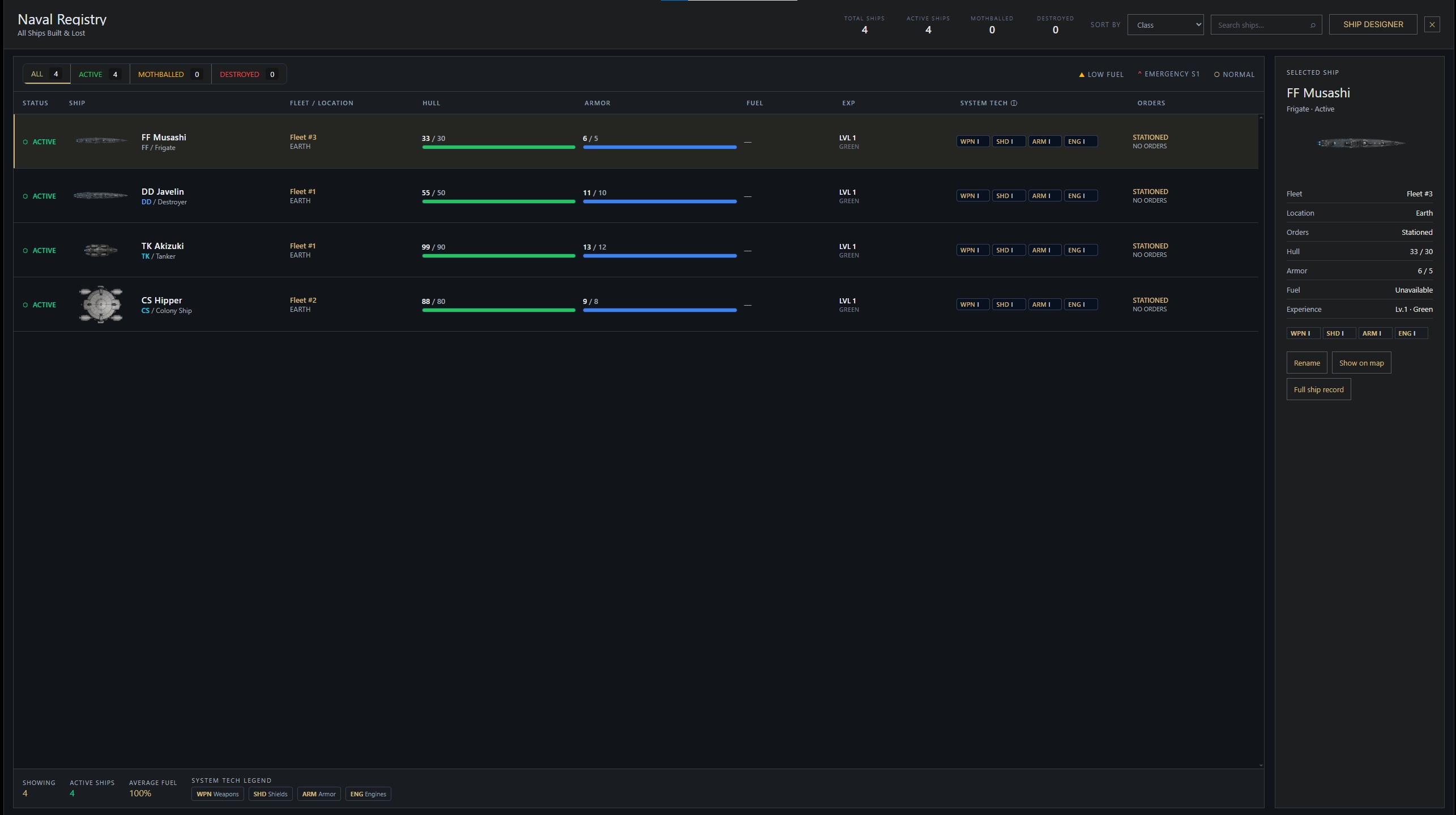The image size is (1456, 815).
Task: Click the Hull column header
Action: [431, 103]
